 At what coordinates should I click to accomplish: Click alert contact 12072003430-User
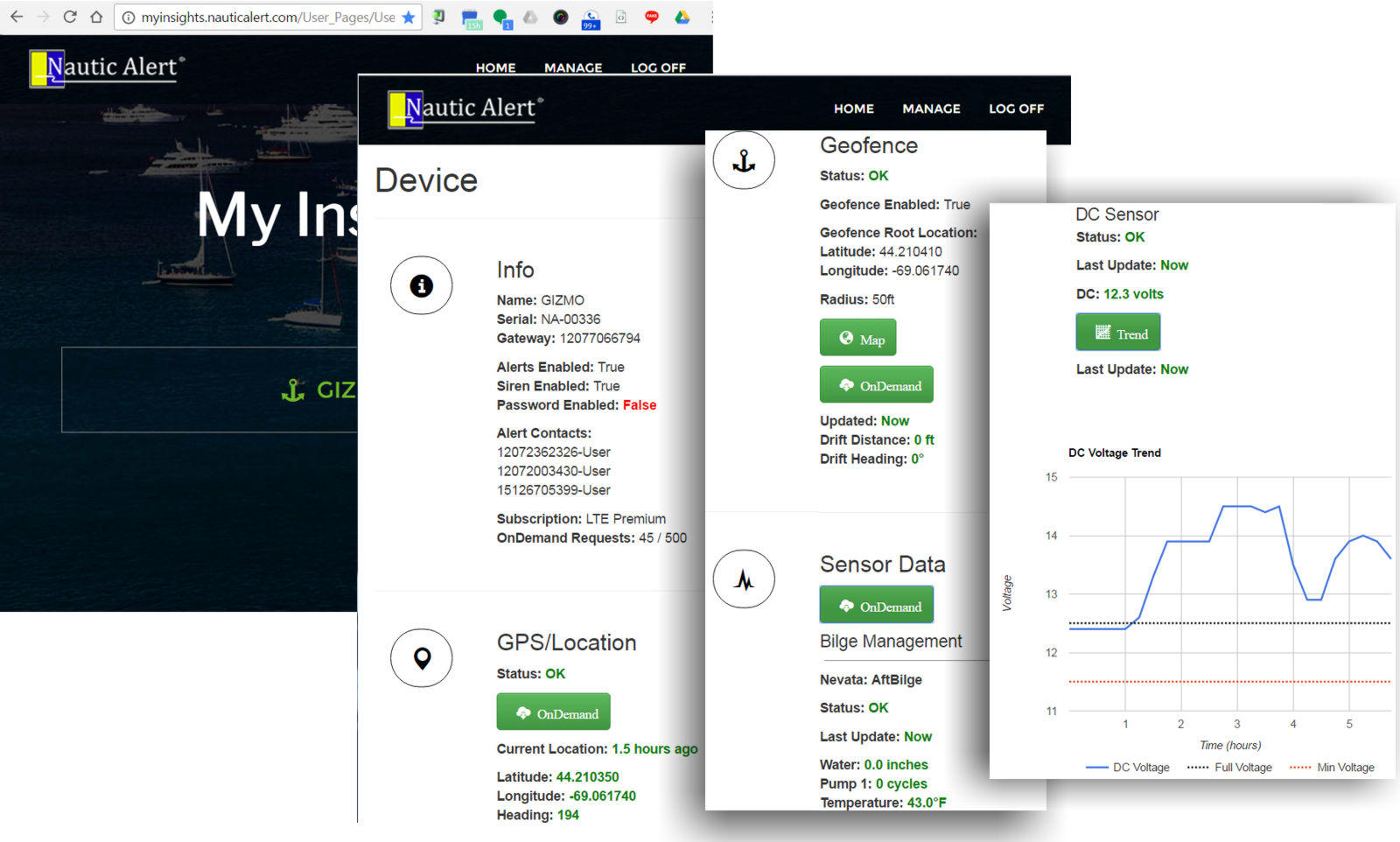(554, 471)
